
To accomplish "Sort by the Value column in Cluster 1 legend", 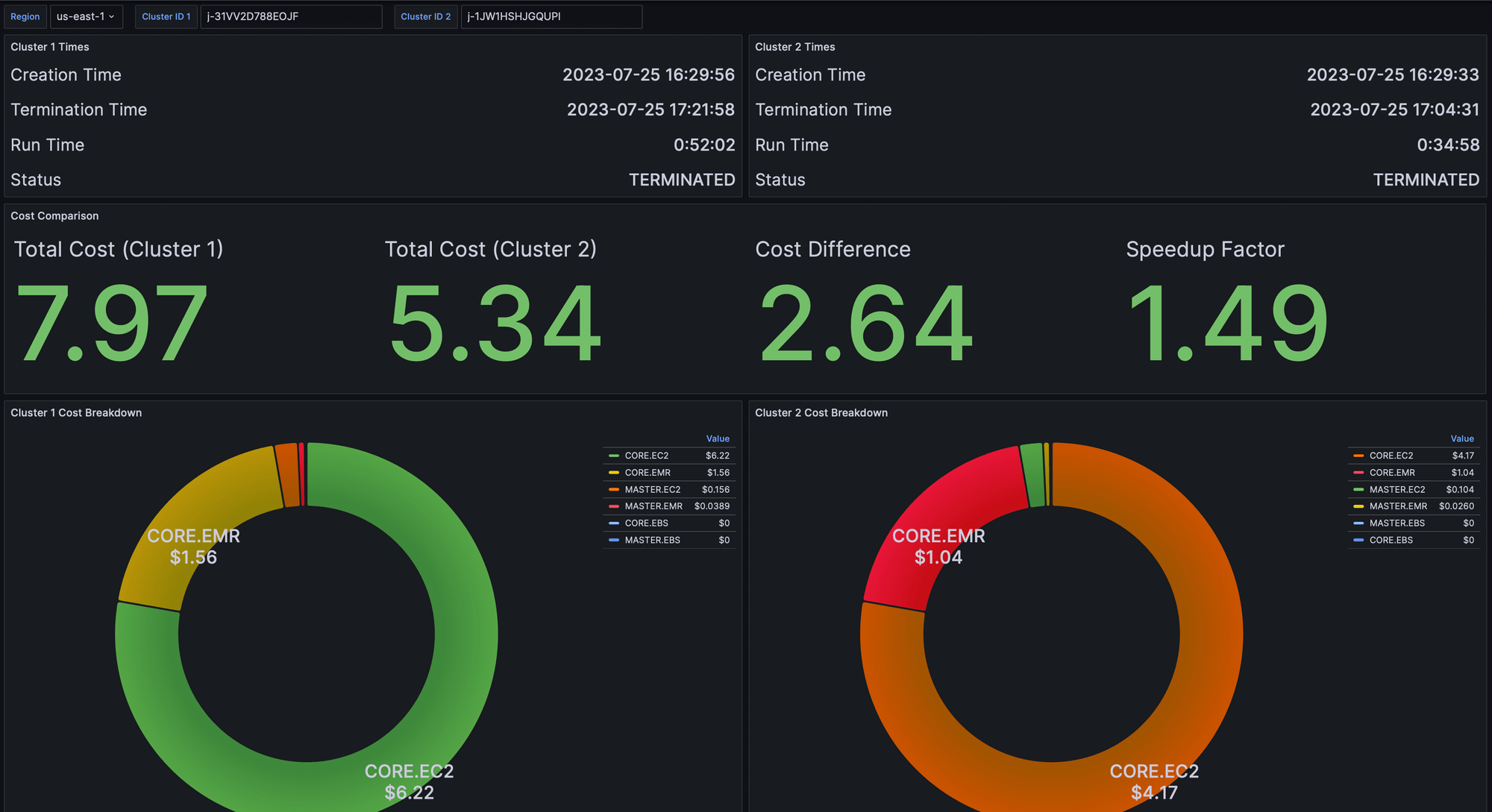I will pos(718,438).
